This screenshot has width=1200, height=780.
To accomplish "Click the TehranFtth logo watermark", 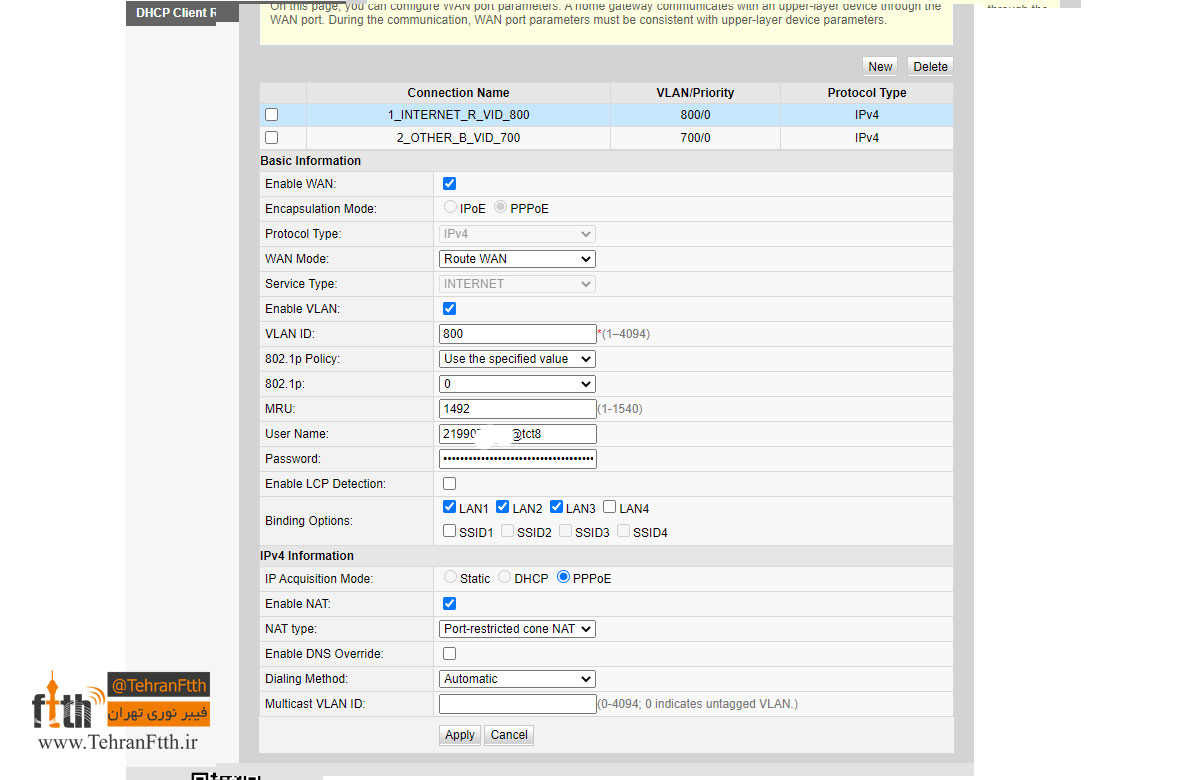I will point(120,712).
